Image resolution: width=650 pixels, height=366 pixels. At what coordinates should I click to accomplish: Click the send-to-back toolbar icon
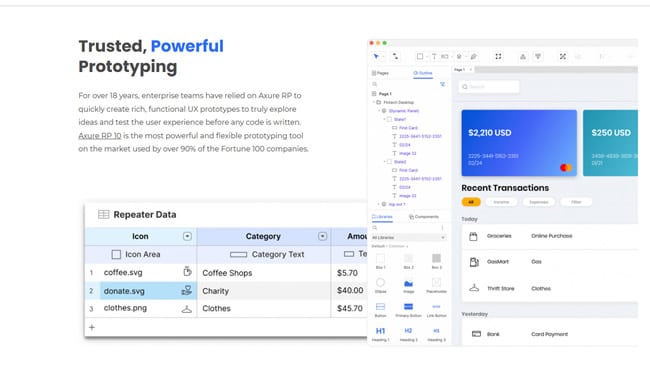point(538,56)
